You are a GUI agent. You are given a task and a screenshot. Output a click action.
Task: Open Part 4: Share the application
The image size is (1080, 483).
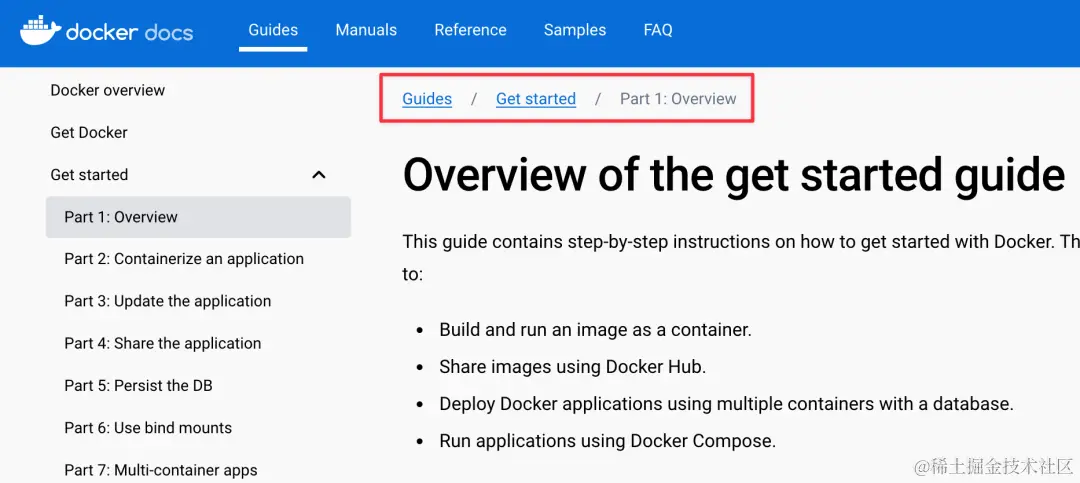[x=163, y=343]
